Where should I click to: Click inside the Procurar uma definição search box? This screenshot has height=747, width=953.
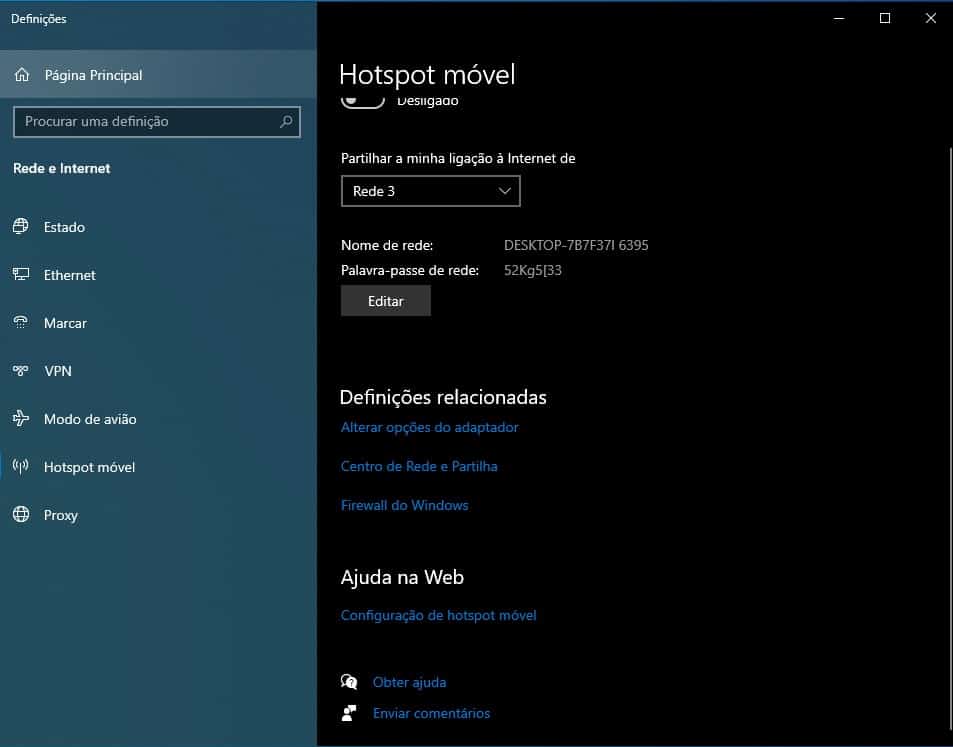157,122
